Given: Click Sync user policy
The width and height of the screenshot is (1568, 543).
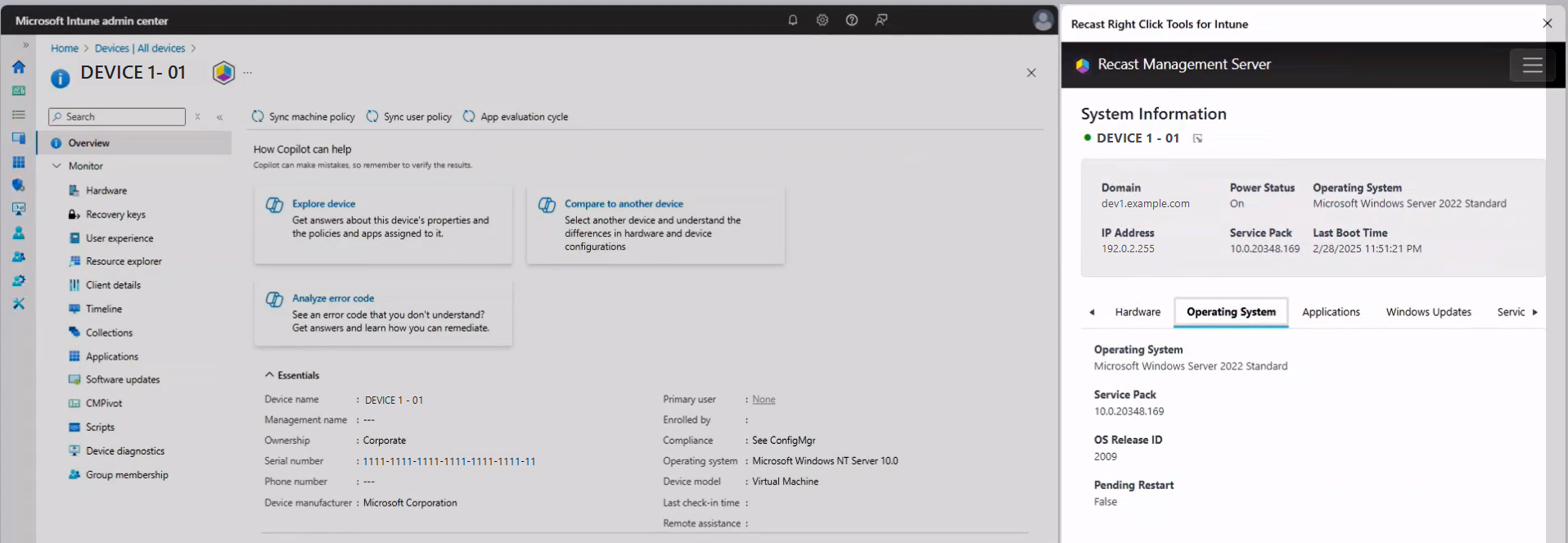Looking at the screenshot, I should [x=408, y=117].
